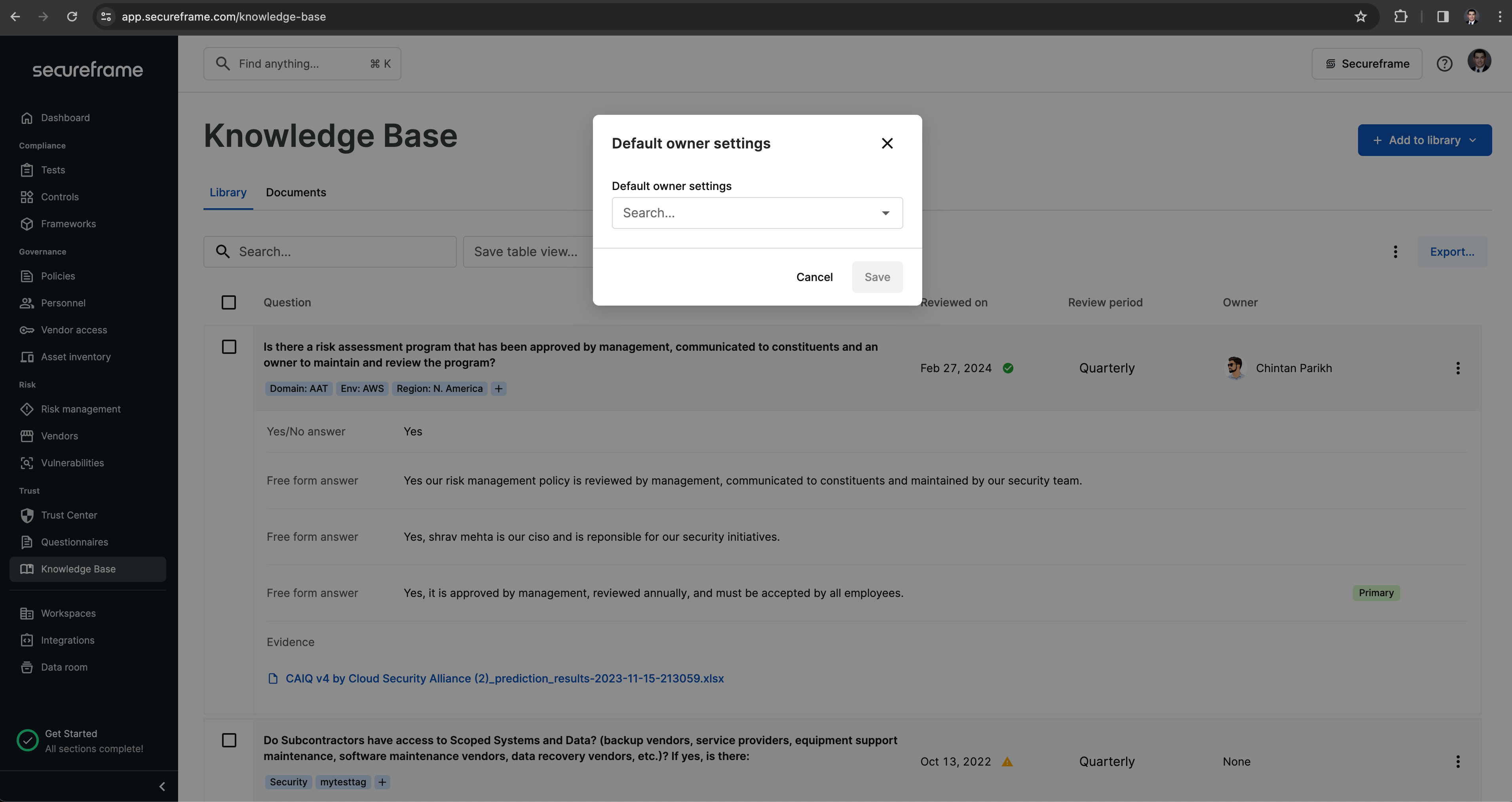Click the Domain: AAT tag
This screenshot has width=1512, height=802.
[x=299, y=389]
